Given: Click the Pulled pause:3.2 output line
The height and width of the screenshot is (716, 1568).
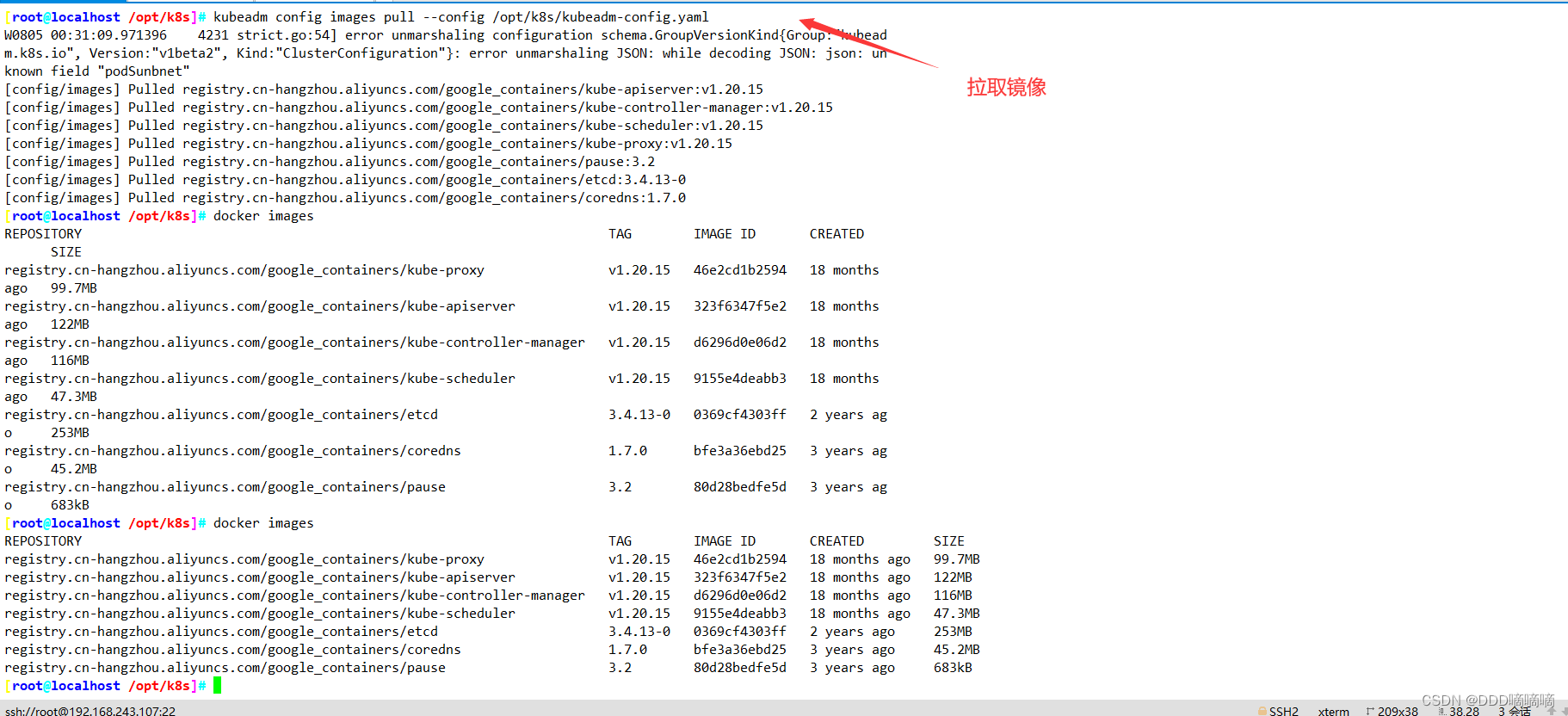Looking at the screenshot, I should [330, 161].
